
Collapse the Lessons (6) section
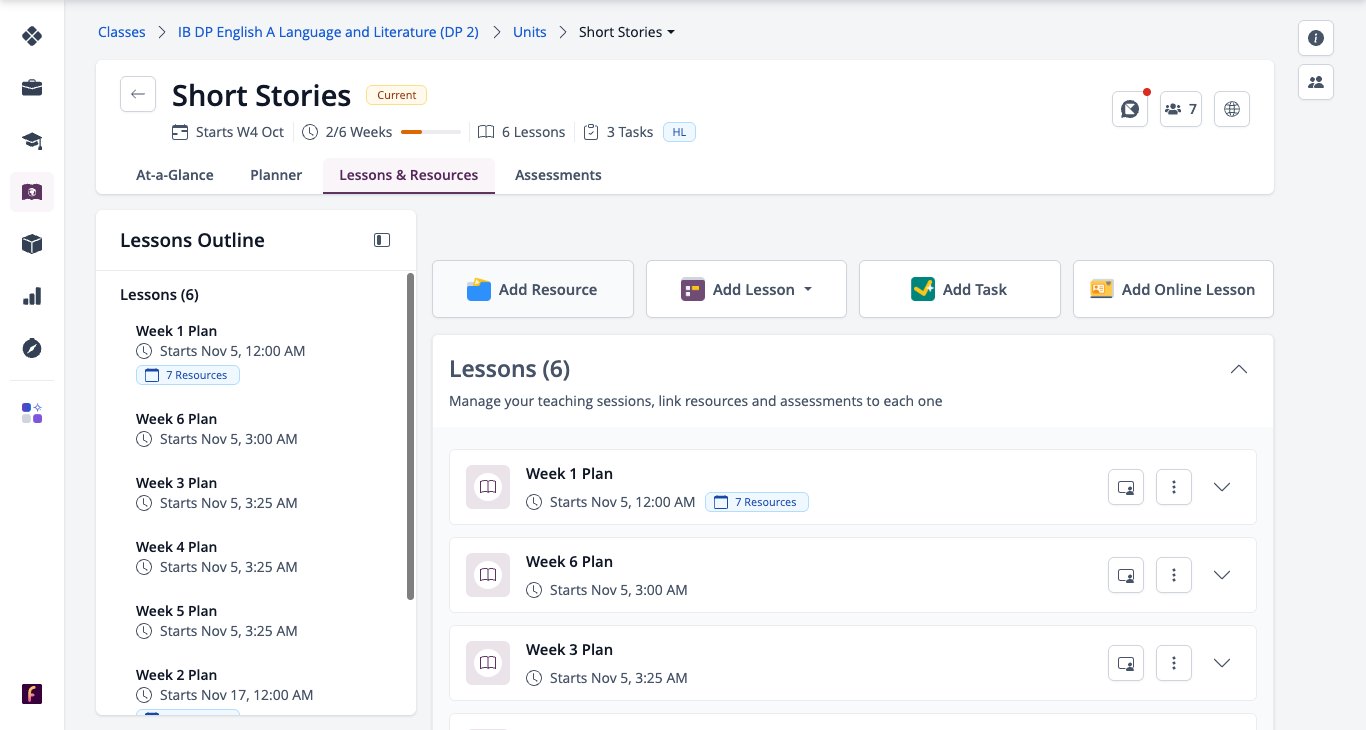coord(1238,369)
